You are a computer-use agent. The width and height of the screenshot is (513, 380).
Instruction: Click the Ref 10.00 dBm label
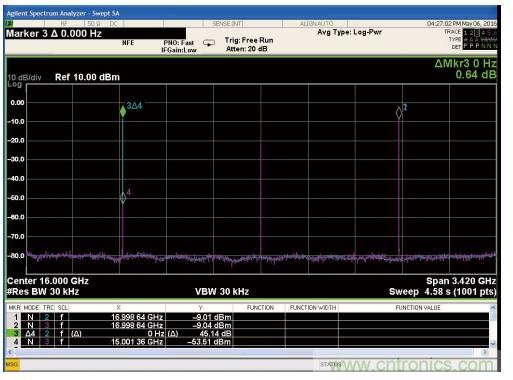pyautogui.click(x=87, y=77)
